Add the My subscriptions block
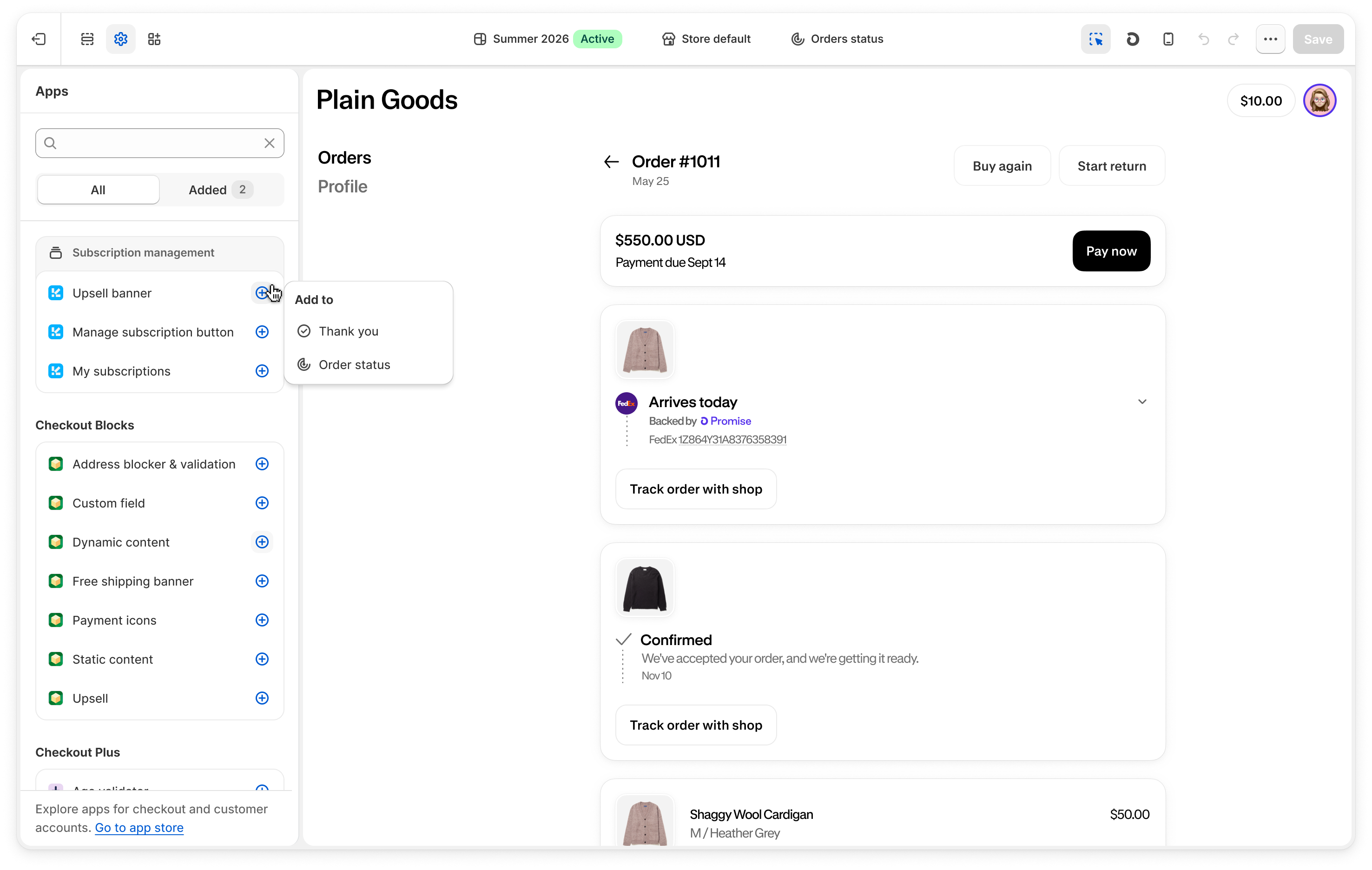 coord(262,371)
